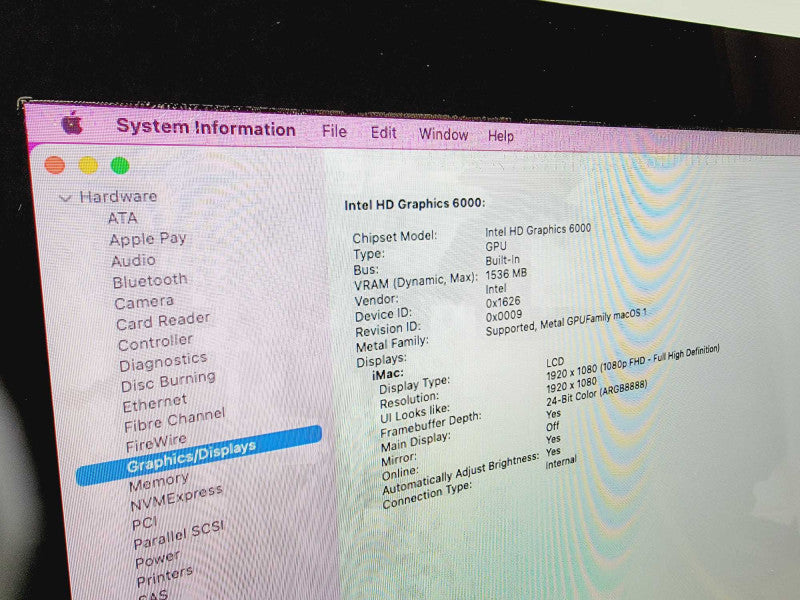Select ATA in the sidebar
The height and width of the screenshot is (600, 800).
(x=122, y=218)
